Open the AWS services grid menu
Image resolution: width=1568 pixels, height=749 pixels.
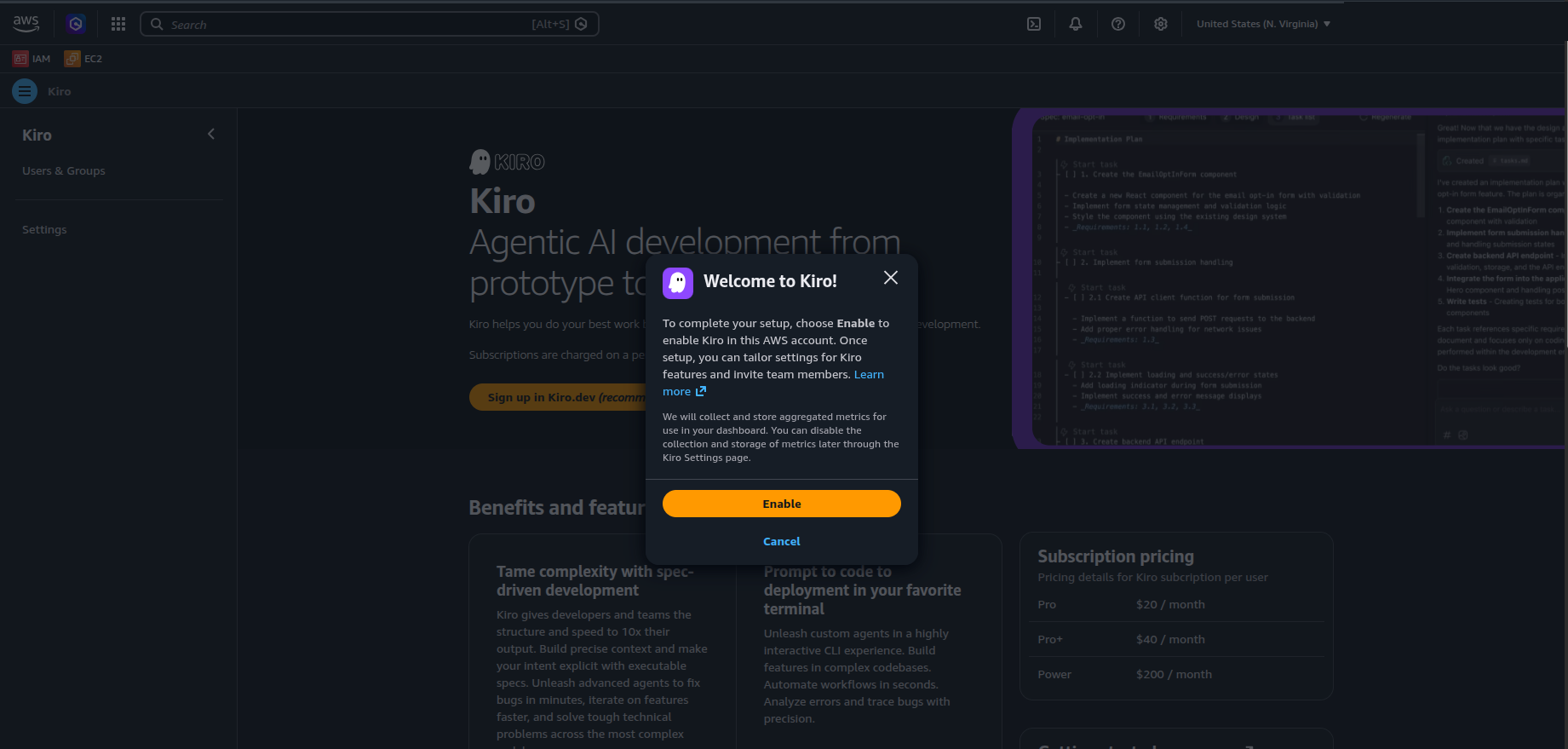click(x=118, y=24)
